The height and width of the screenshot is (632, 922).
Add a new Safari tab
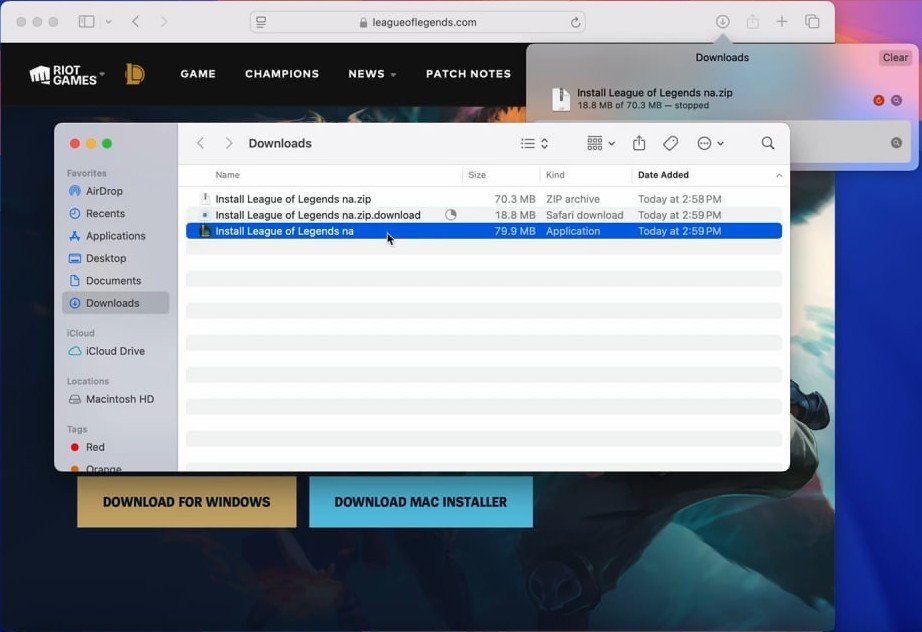(781, 22)
